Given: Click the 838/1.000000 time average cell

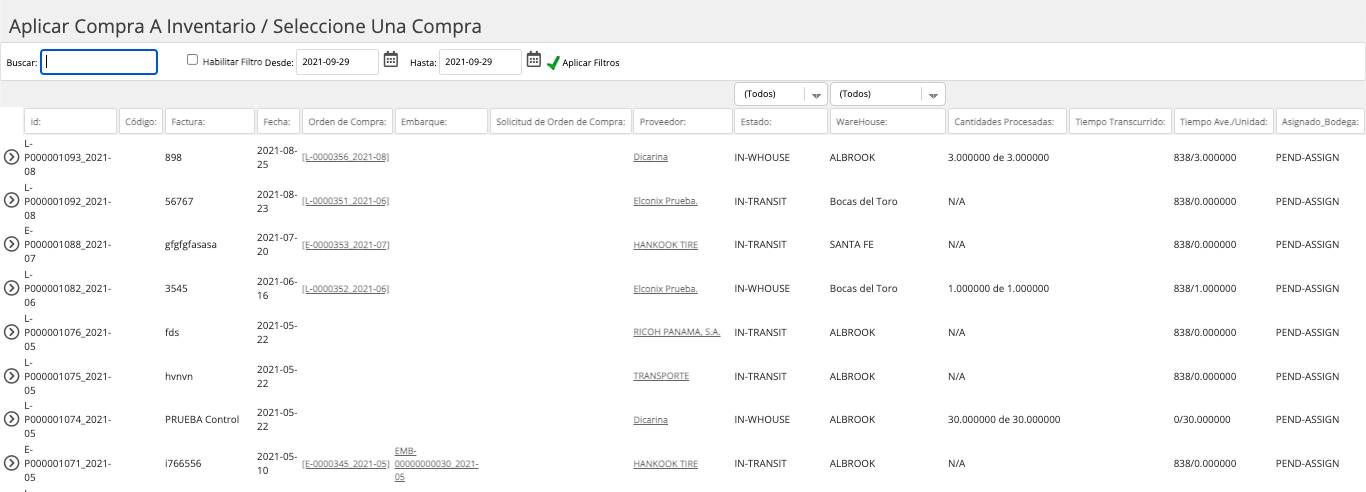Looking at the screenshot, I should 1205,288.
